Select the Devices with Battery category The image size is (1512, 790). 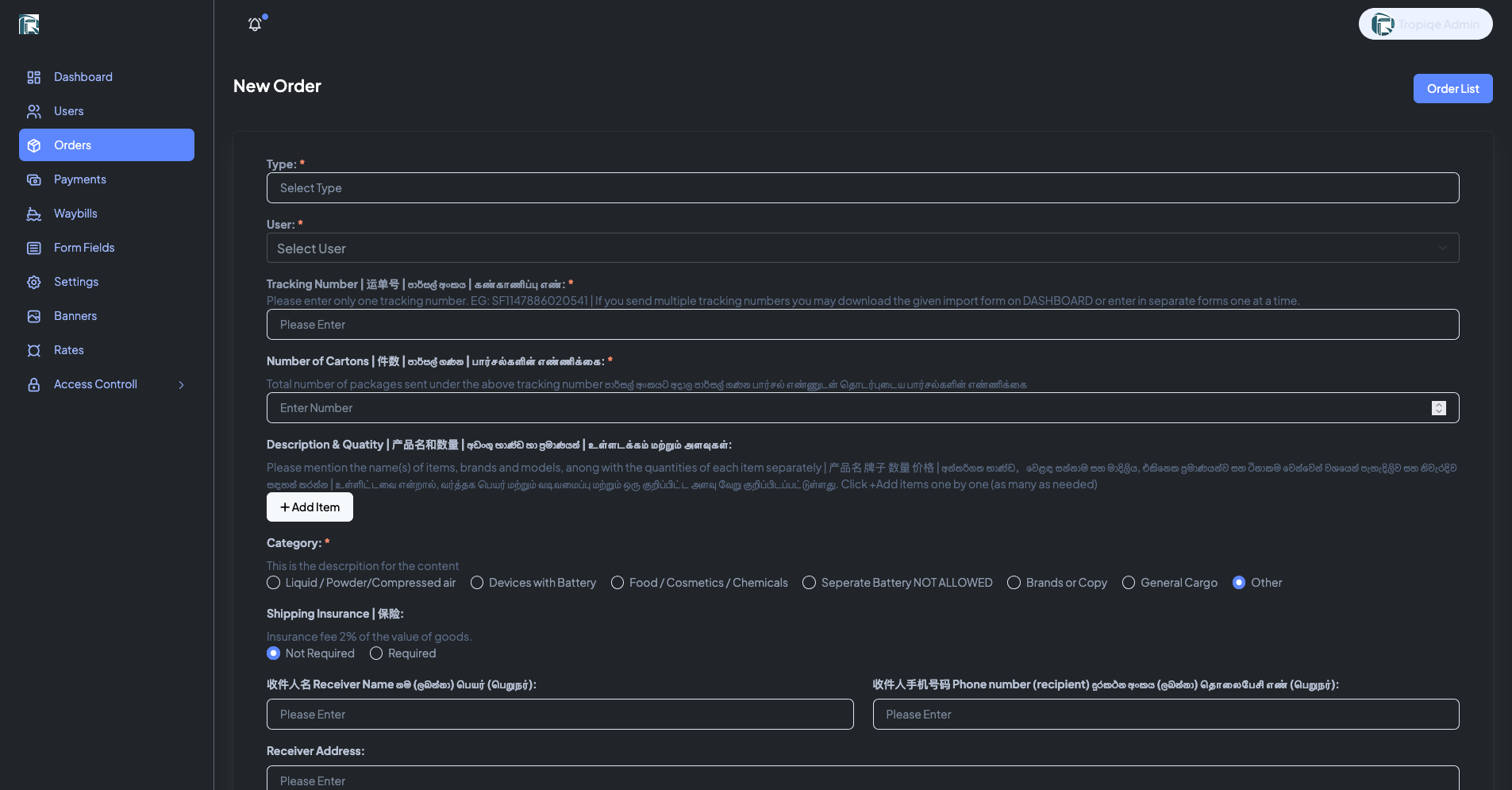click(477, 582)
